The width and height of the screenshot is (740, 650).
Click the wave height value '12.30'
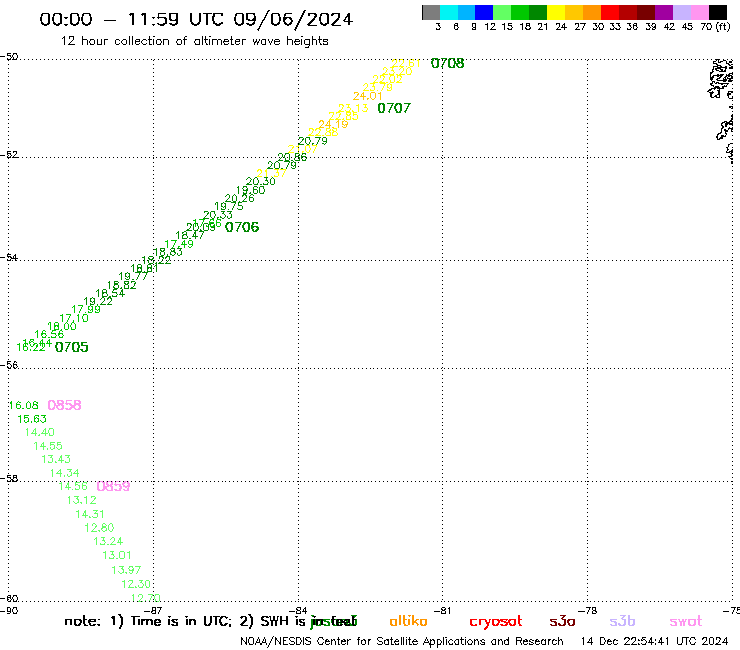[136, 584]
